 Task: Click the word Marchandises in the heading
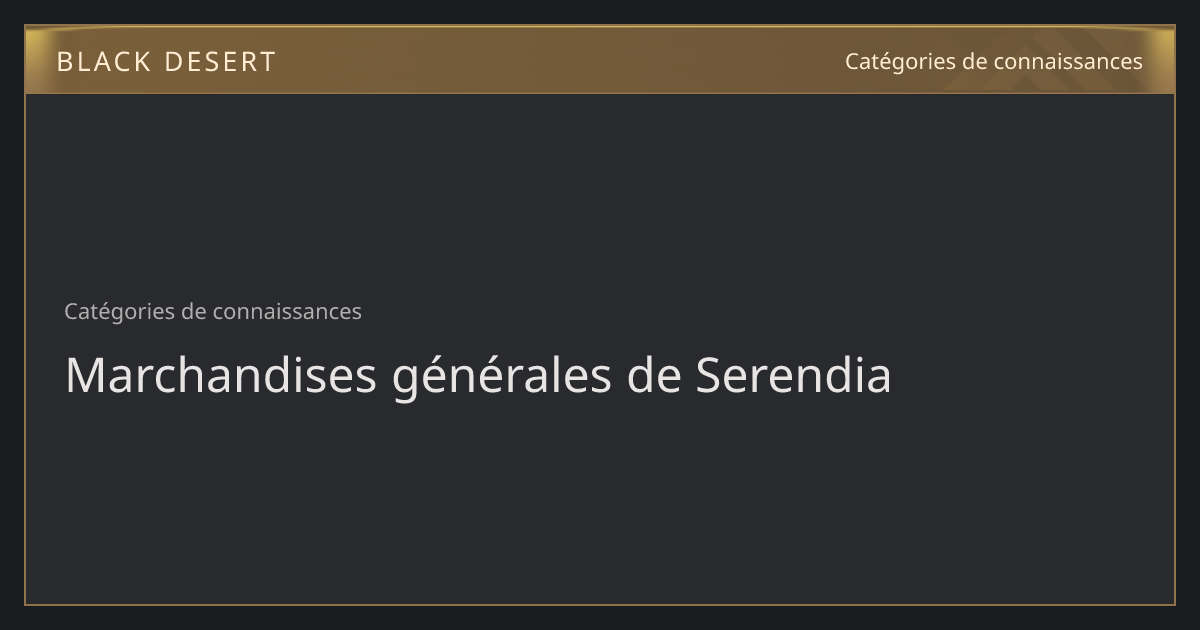pyautogui.click(x=221, y=376)
